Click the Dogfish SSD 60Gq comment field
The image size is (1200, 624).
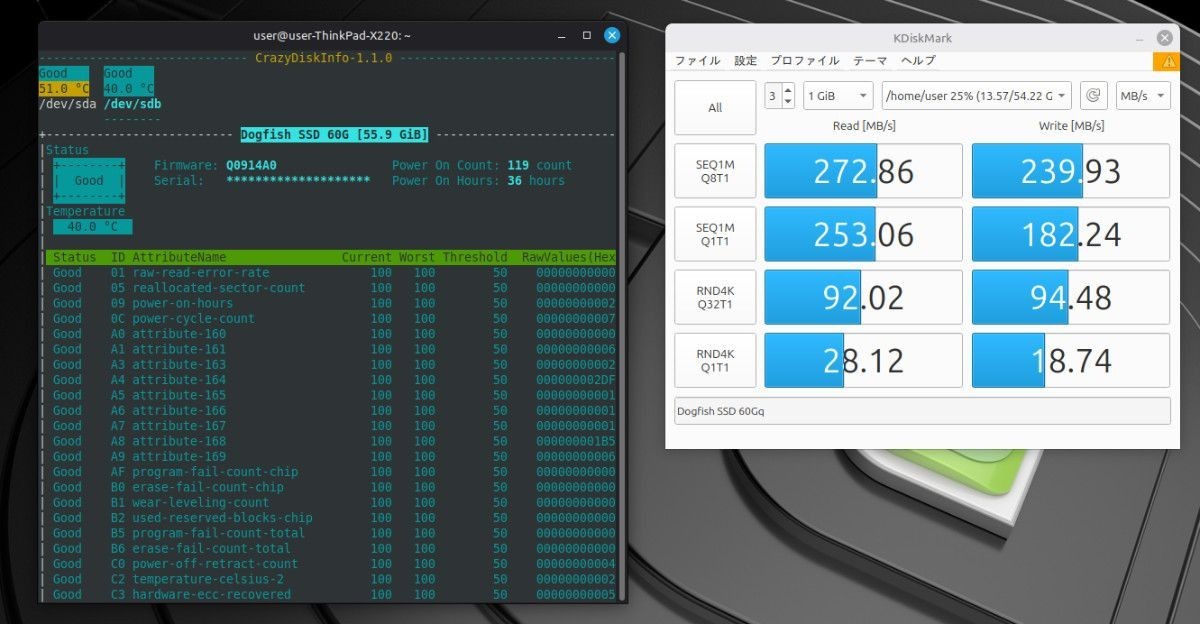[922, 411]
